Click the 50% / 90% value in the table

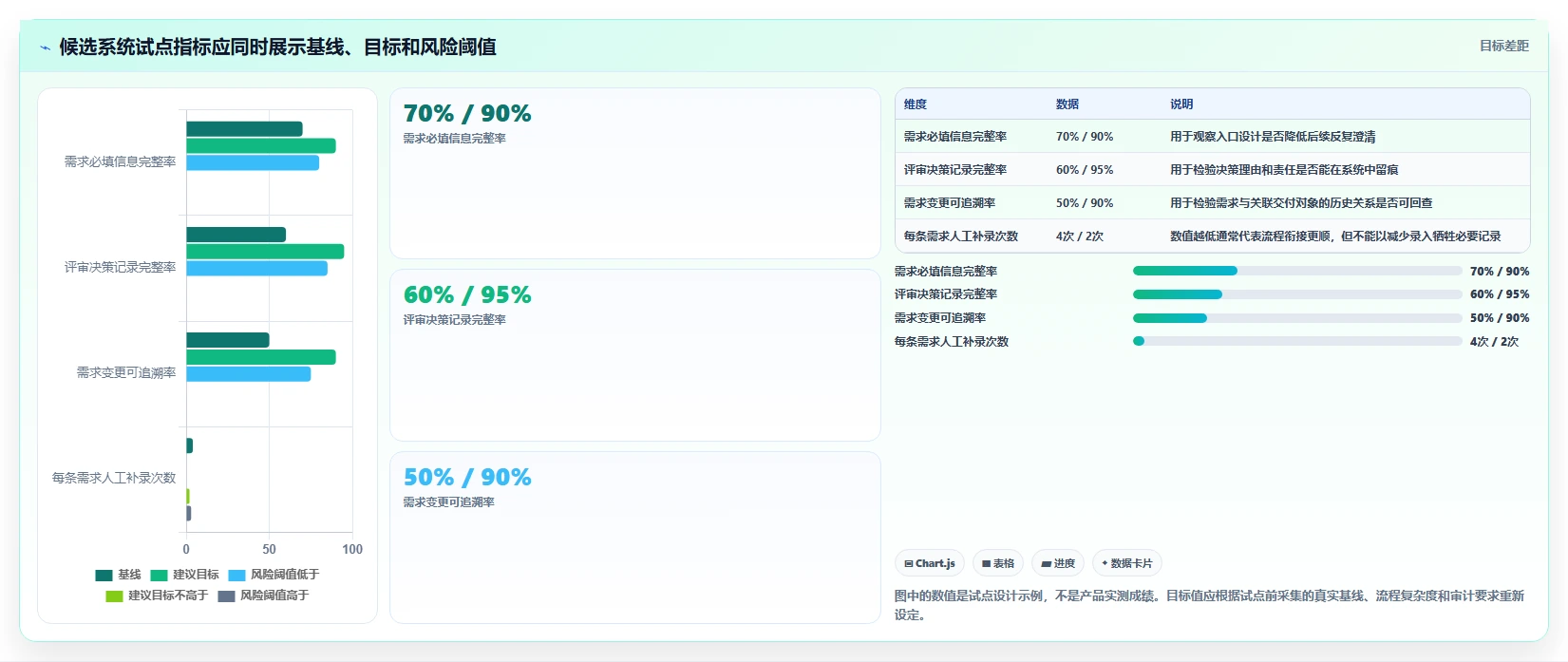1085,203
